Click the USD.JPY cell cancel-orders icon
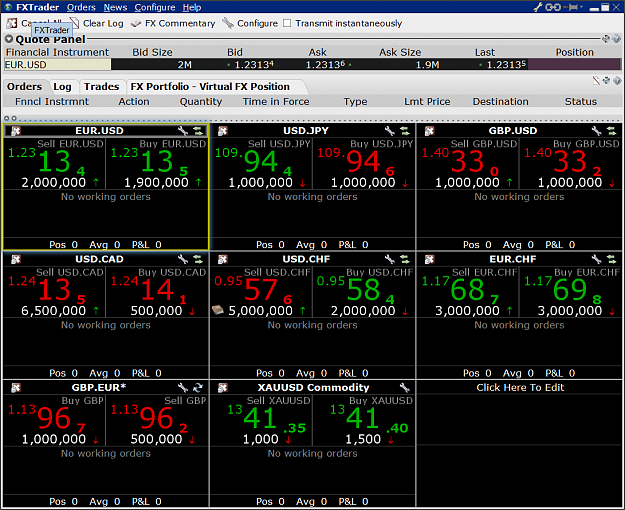This screenshot has height=510, width=625. pos(222,130)
